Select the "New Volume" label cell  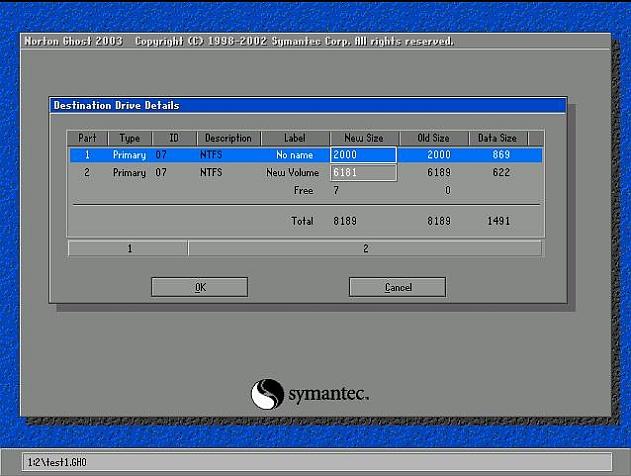pos(293,173)
